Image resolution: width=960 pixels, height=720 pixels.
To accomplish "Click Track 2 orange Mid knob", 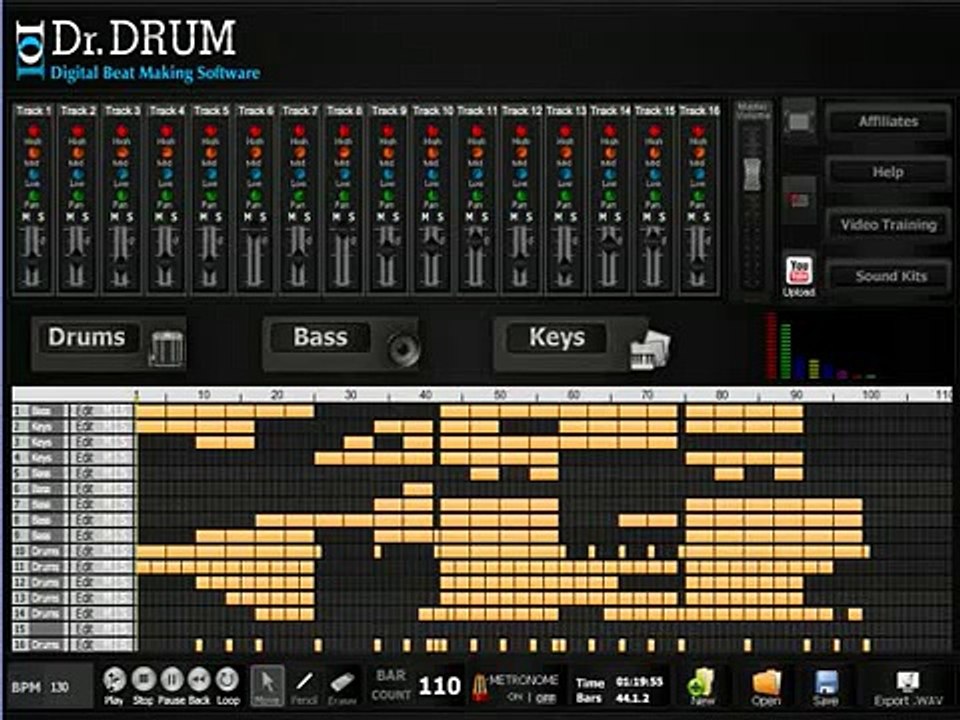I will [78, 153].
